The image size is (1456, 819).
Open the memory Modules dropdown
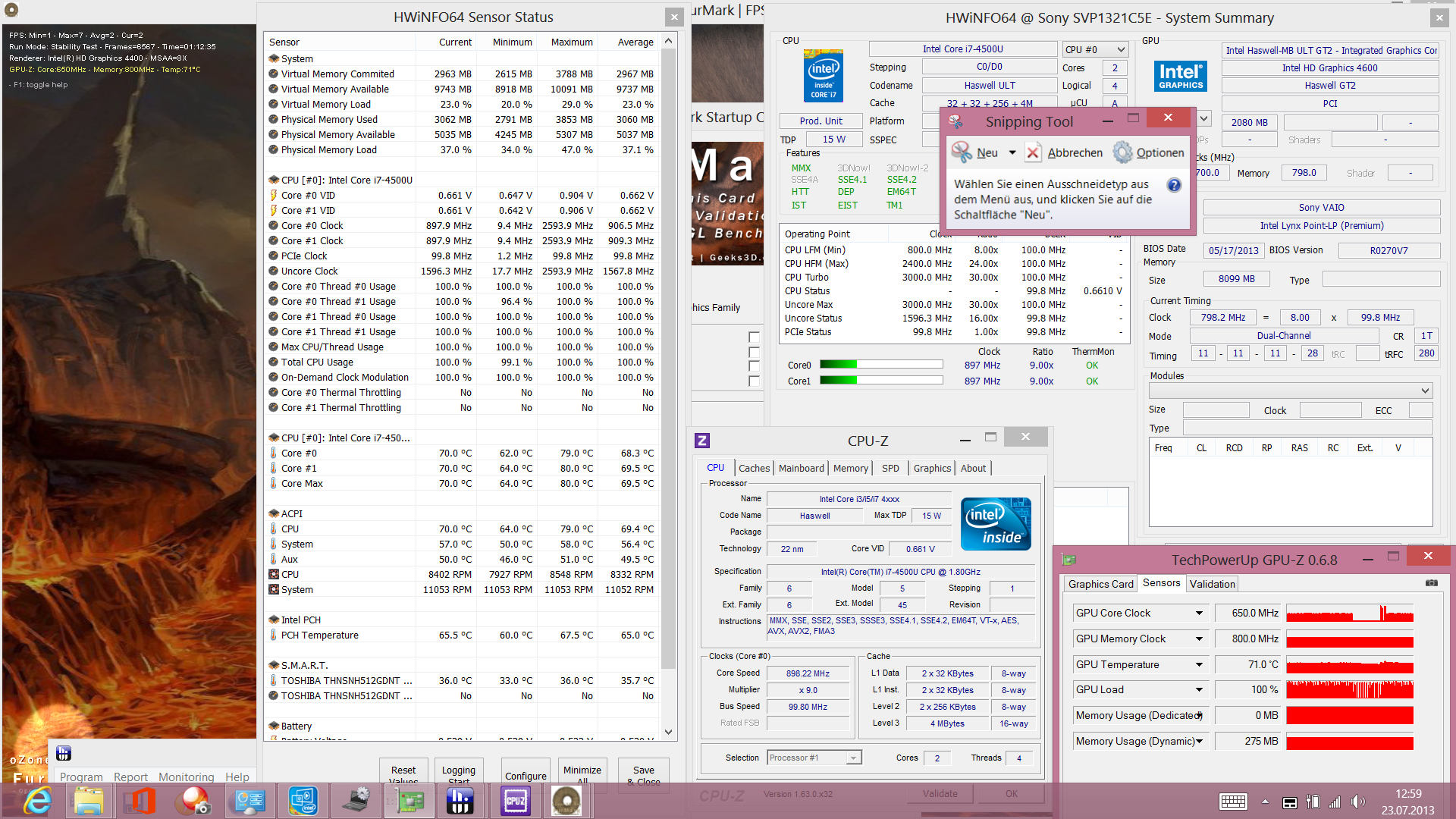[1290, 391]
